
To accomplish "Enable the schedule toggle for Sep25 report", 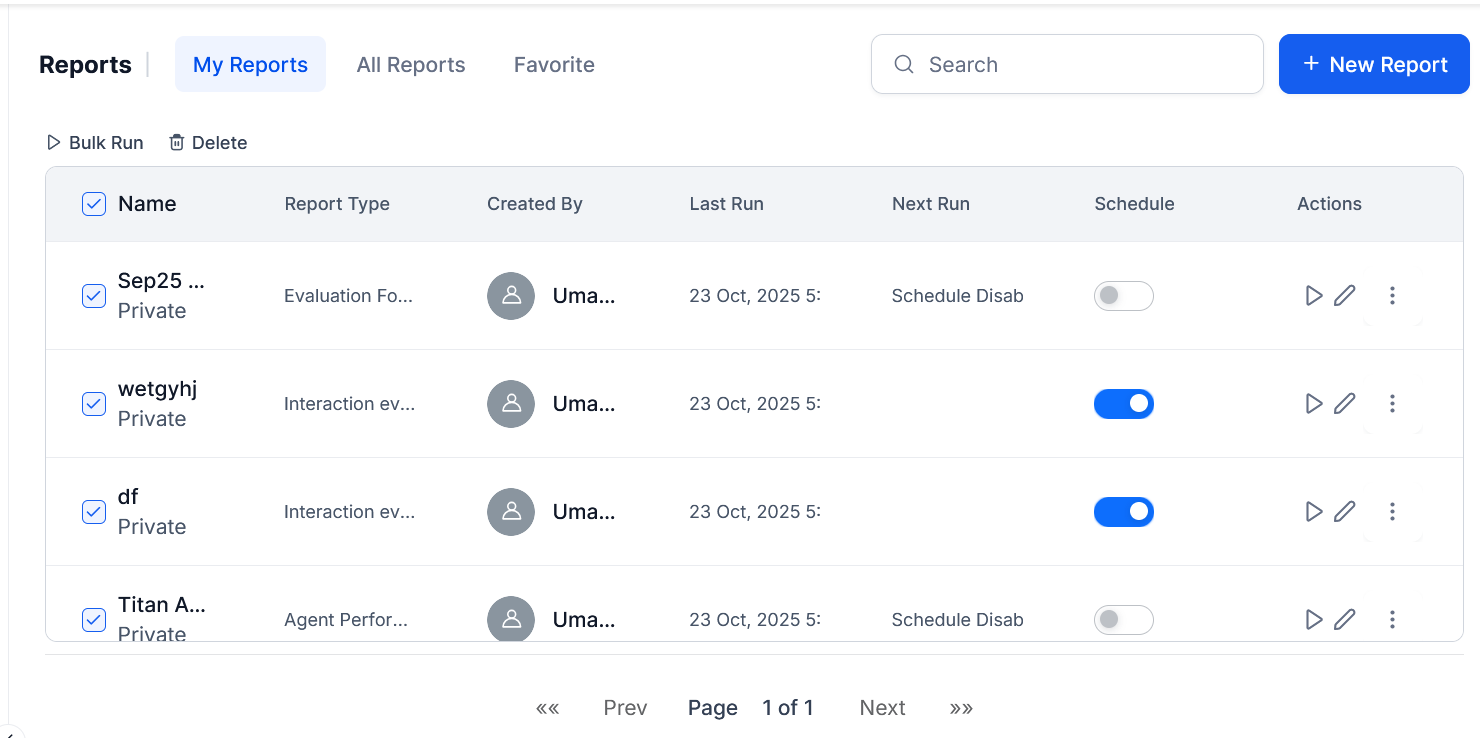I will [1123, 296].
